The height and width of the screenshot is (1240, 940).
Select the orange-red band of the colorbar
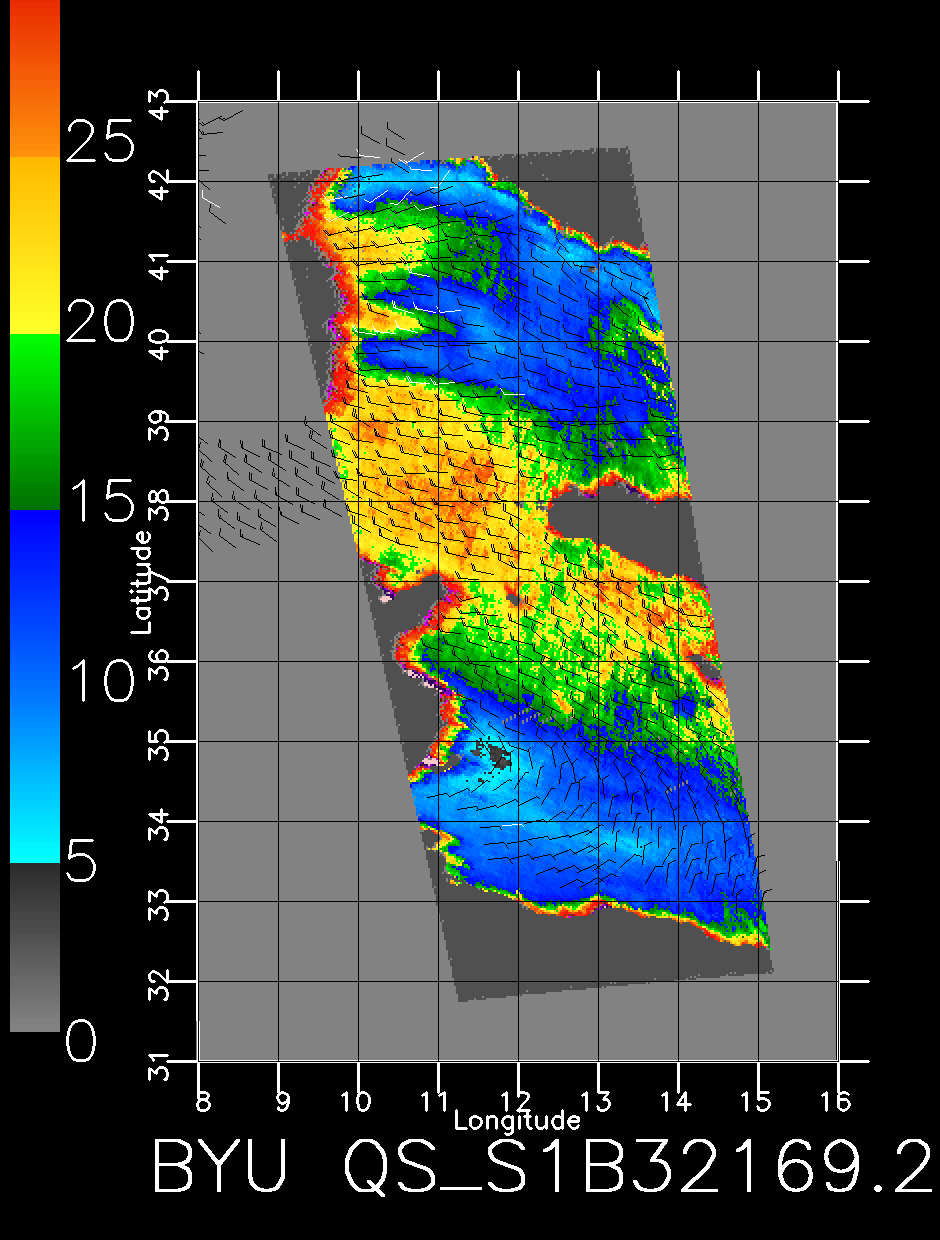(x=35, y=78)
